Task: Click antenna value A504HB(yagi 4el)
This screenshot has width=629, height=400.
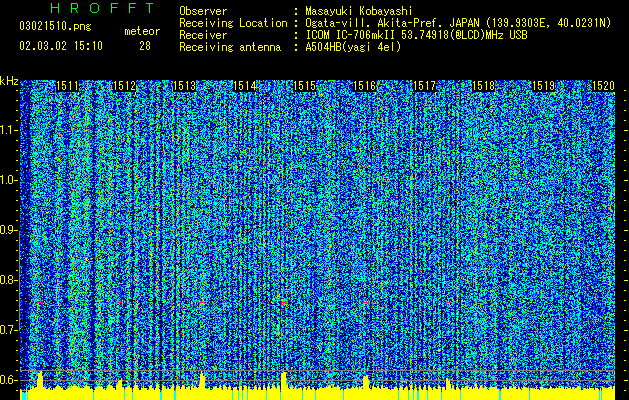Action: tap(353, 47)
